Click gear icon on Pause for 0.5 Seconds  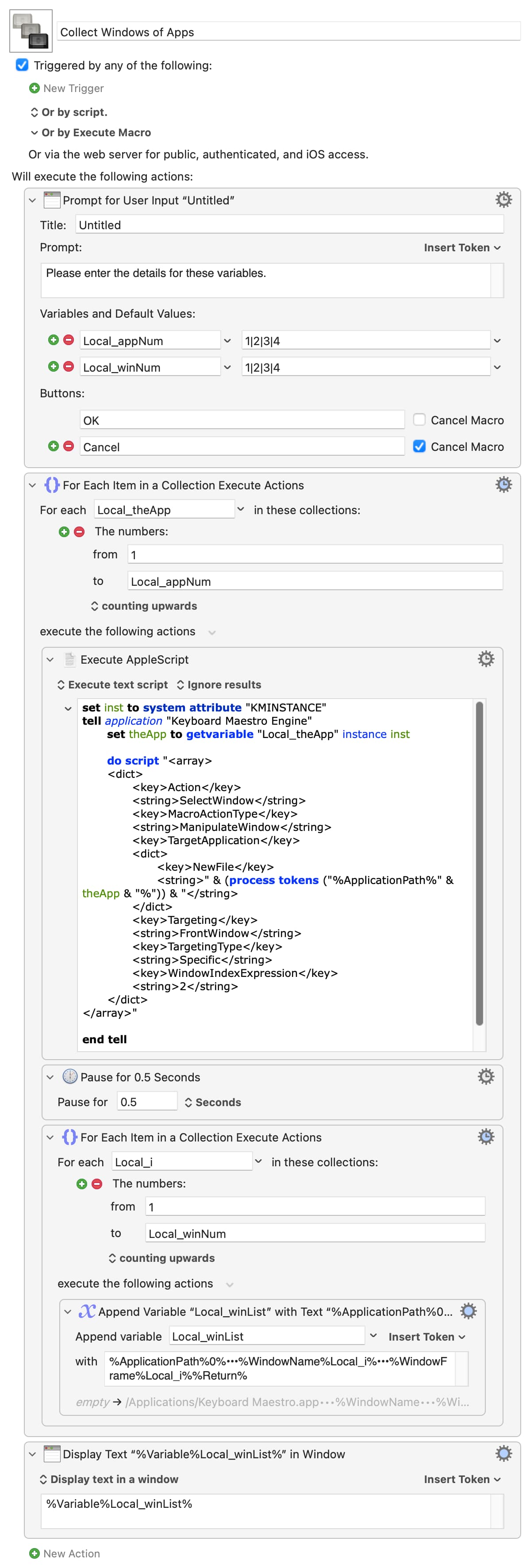[485, 1076]
